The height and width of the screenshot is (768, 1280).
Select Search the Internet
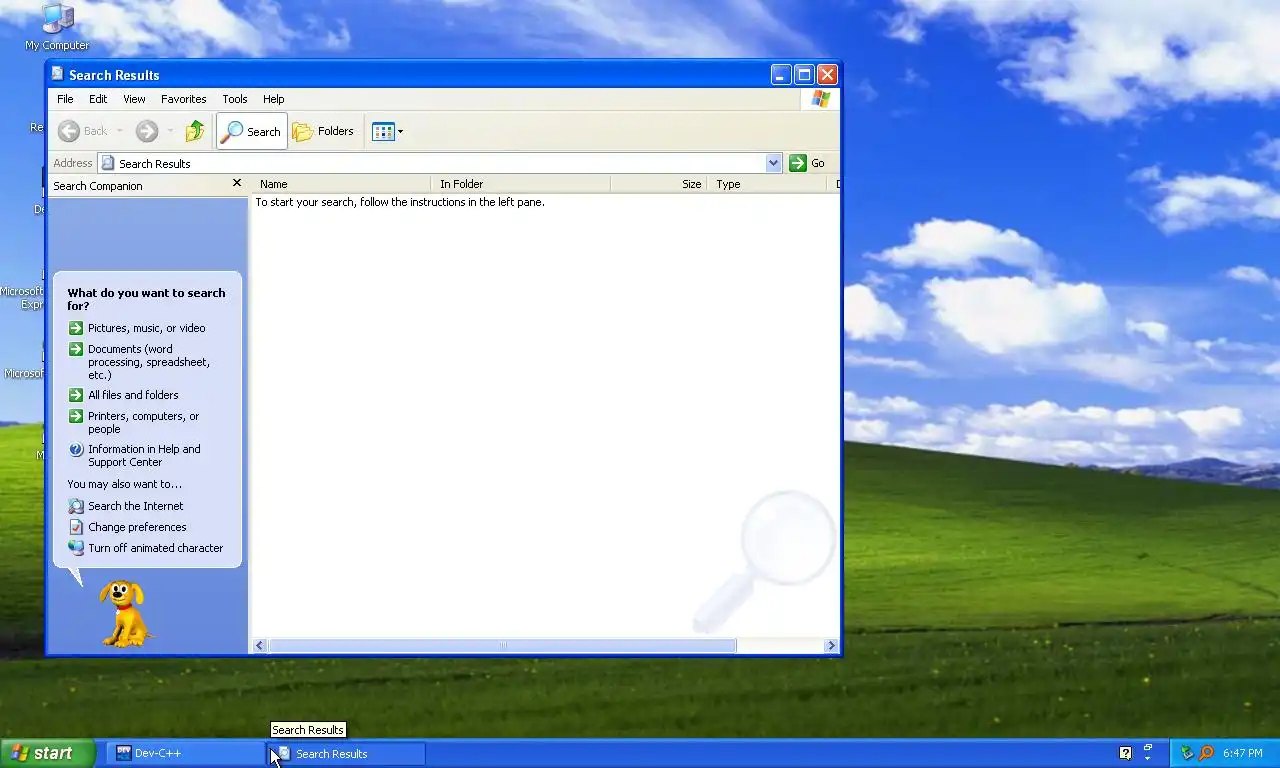[x=136, y=506]
